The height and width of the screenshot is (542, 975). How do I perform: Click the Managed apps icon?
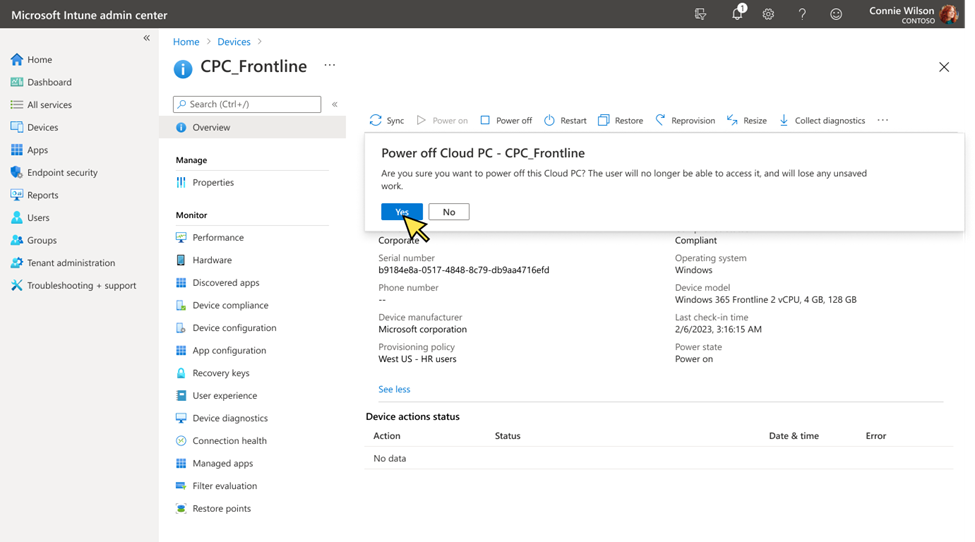pos(181,463)
